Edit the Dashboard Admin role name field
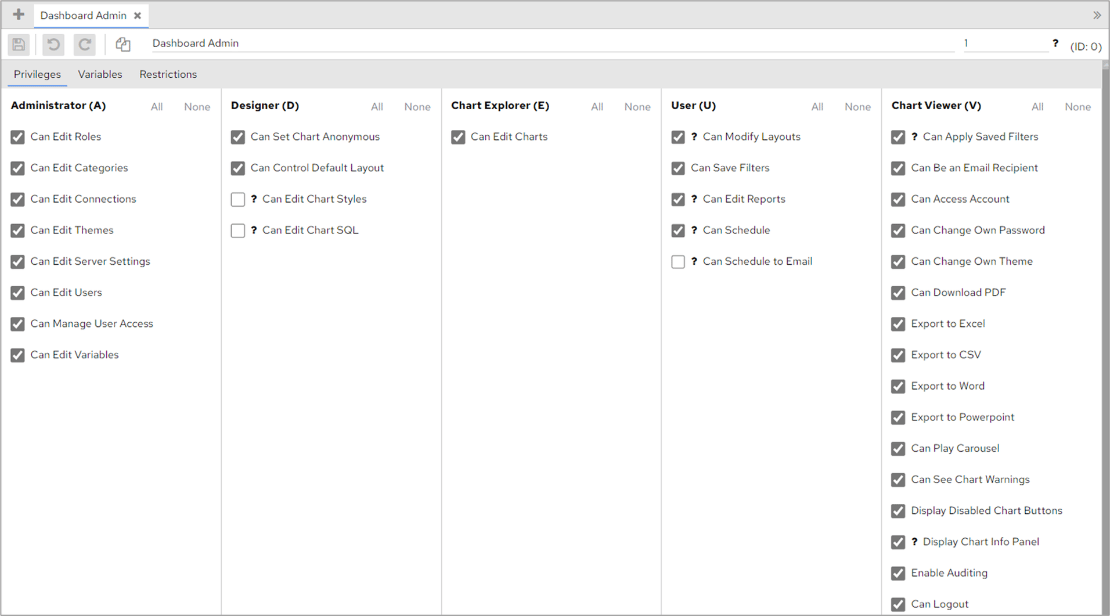Screen dimensions: 1110x616 point(552,43)
